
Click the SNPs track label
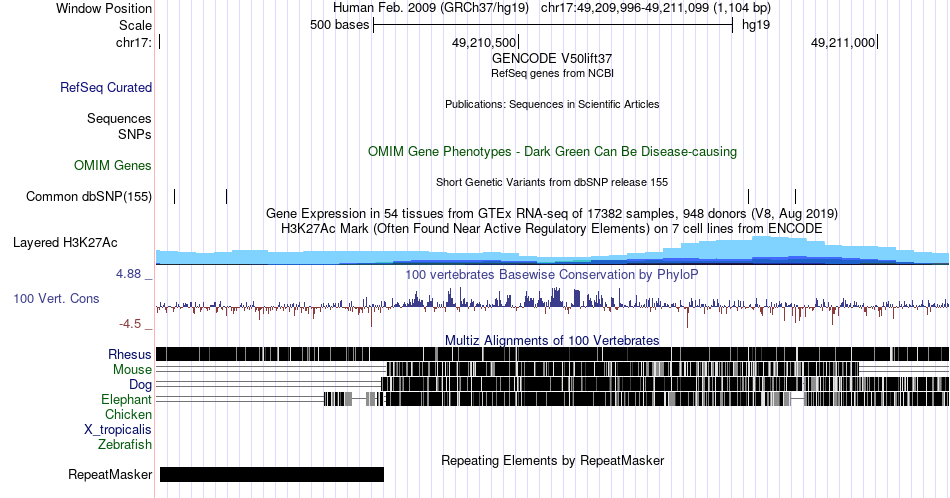click(x=135, y=134)
